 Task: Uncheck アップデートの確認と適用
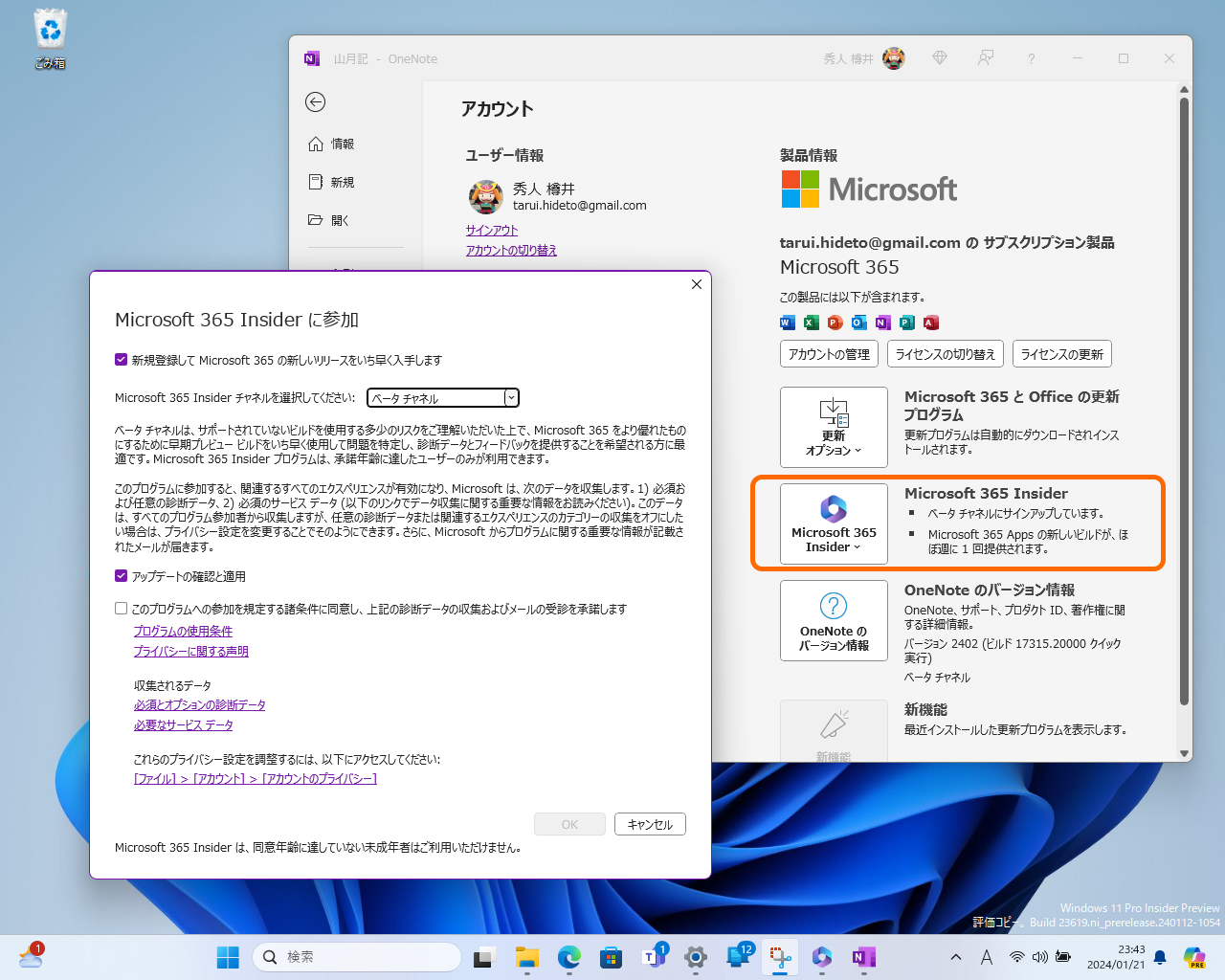point(121,576)
